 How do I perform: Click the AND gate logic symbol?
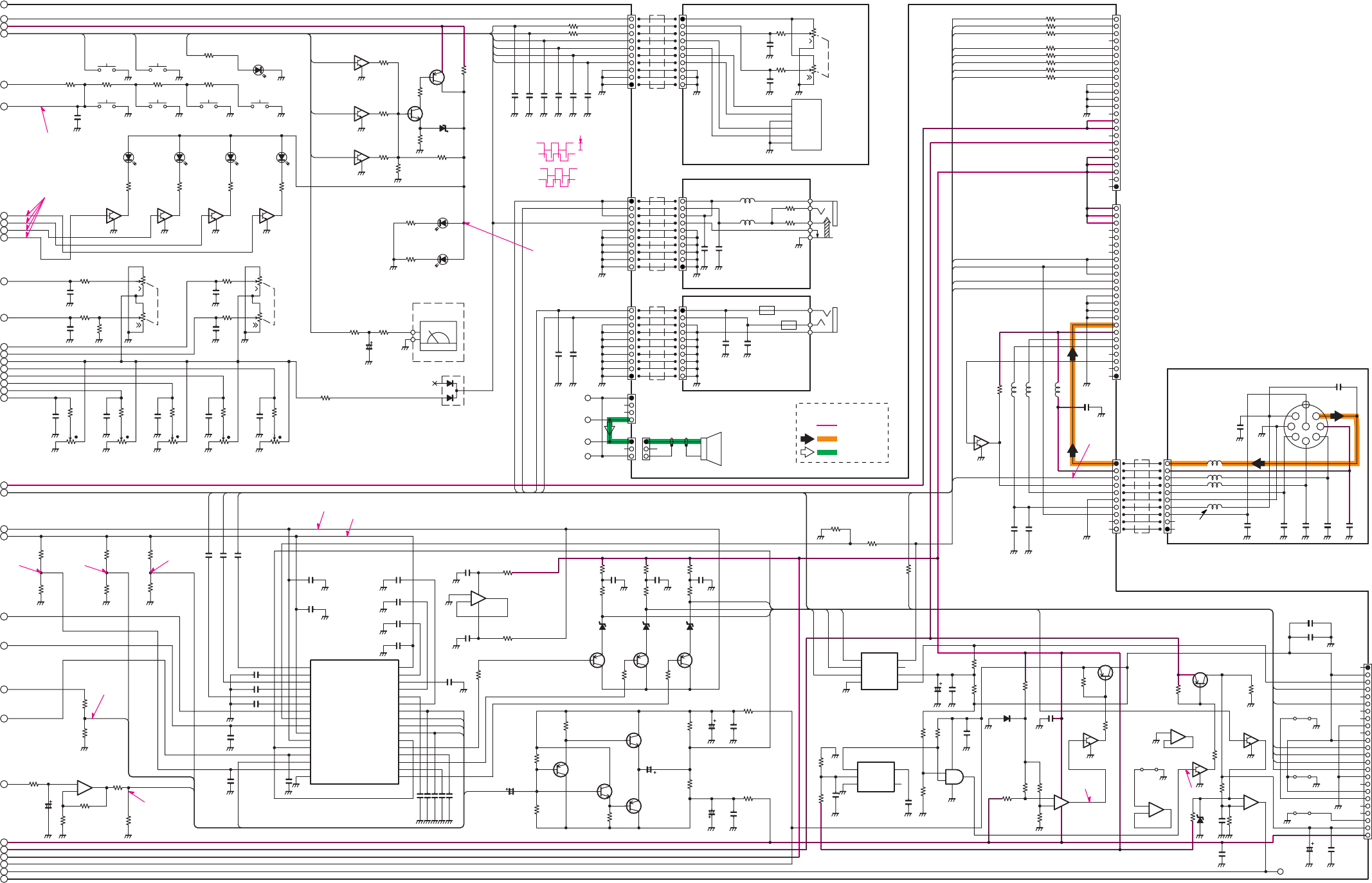coord(954,777)
